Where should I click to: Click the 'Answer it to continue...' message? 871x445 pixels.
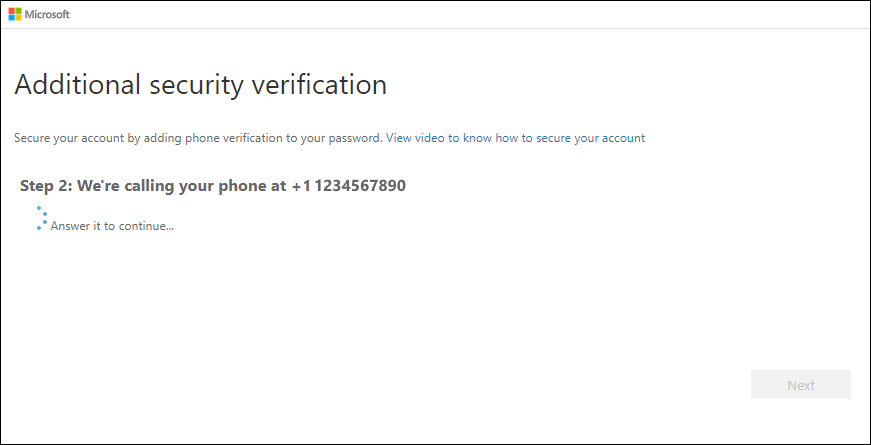tap(112, 226)
